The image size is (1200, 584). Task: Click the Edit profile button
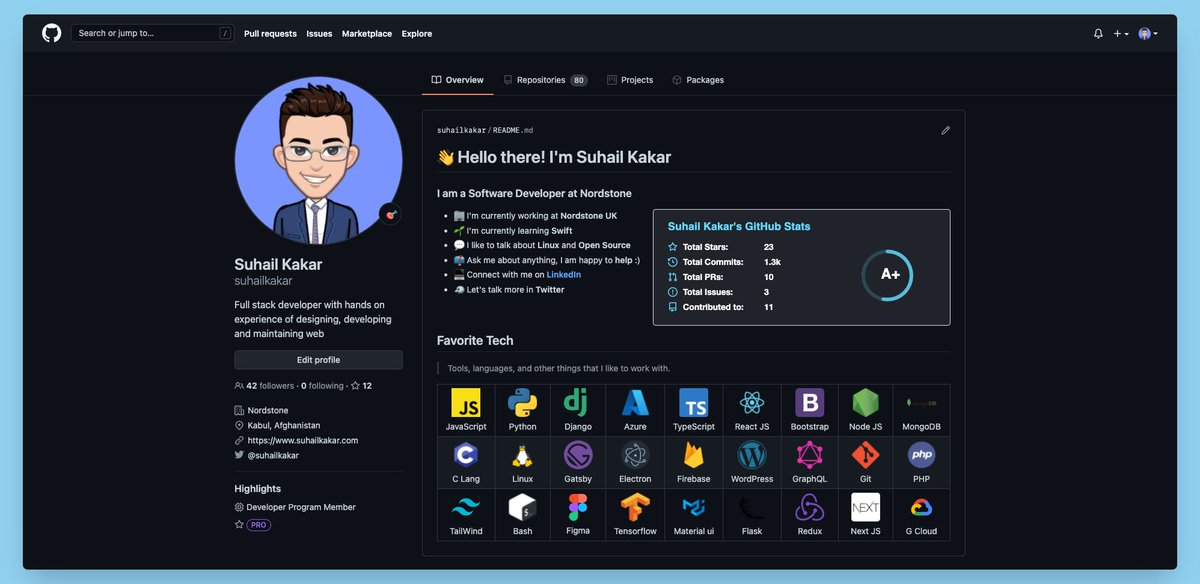(318, 359)
